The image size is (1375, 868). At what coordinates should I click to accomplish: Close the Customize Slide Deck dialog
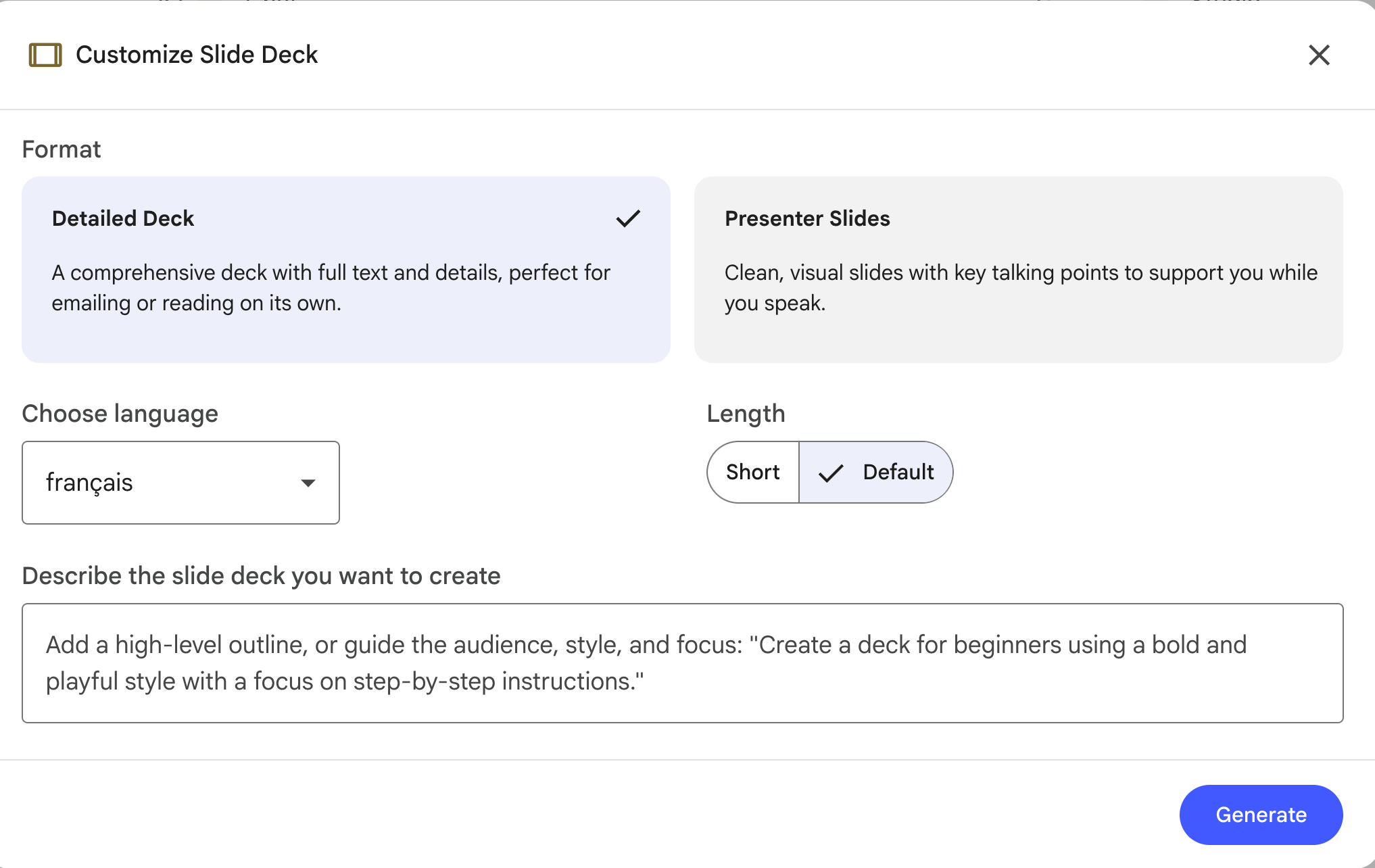click(x=1318, y=55)
